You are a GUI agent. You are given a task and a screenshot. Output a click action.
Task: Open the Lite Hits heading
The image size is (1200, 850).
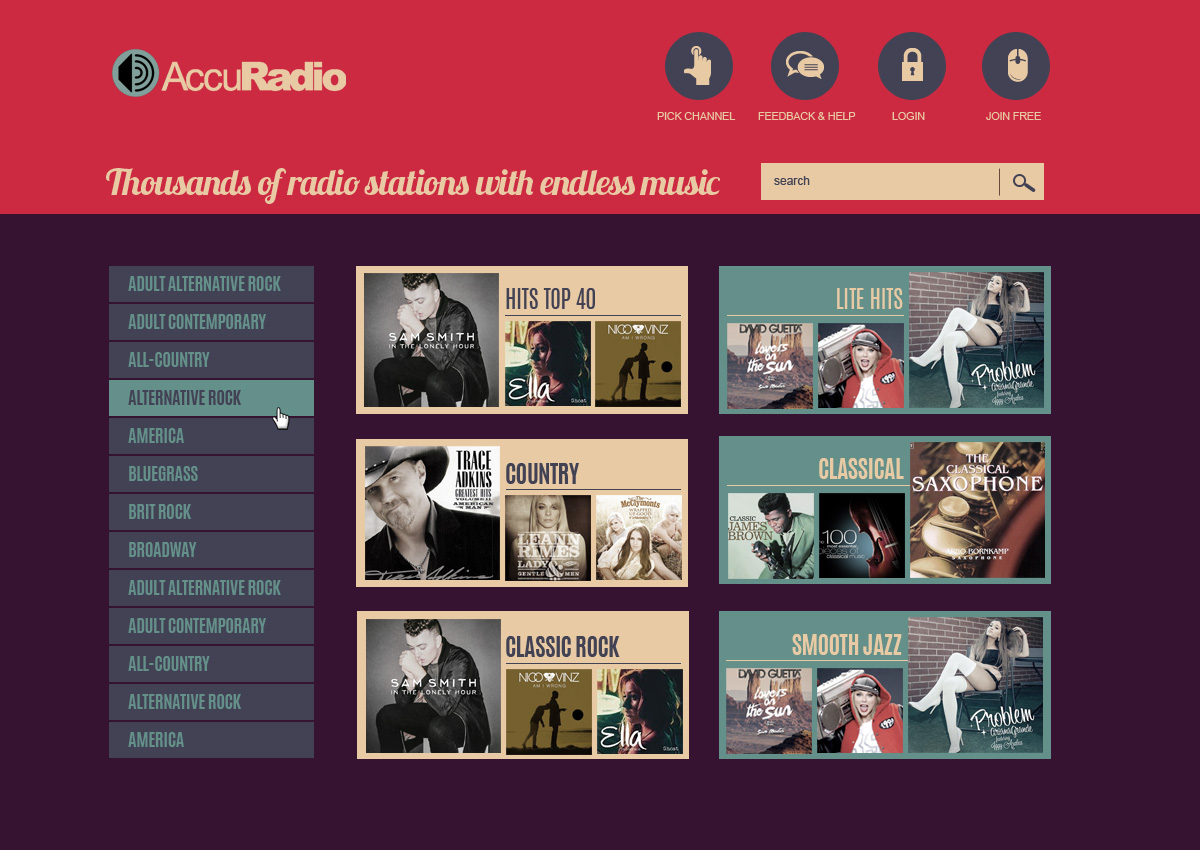click(869, 299)
